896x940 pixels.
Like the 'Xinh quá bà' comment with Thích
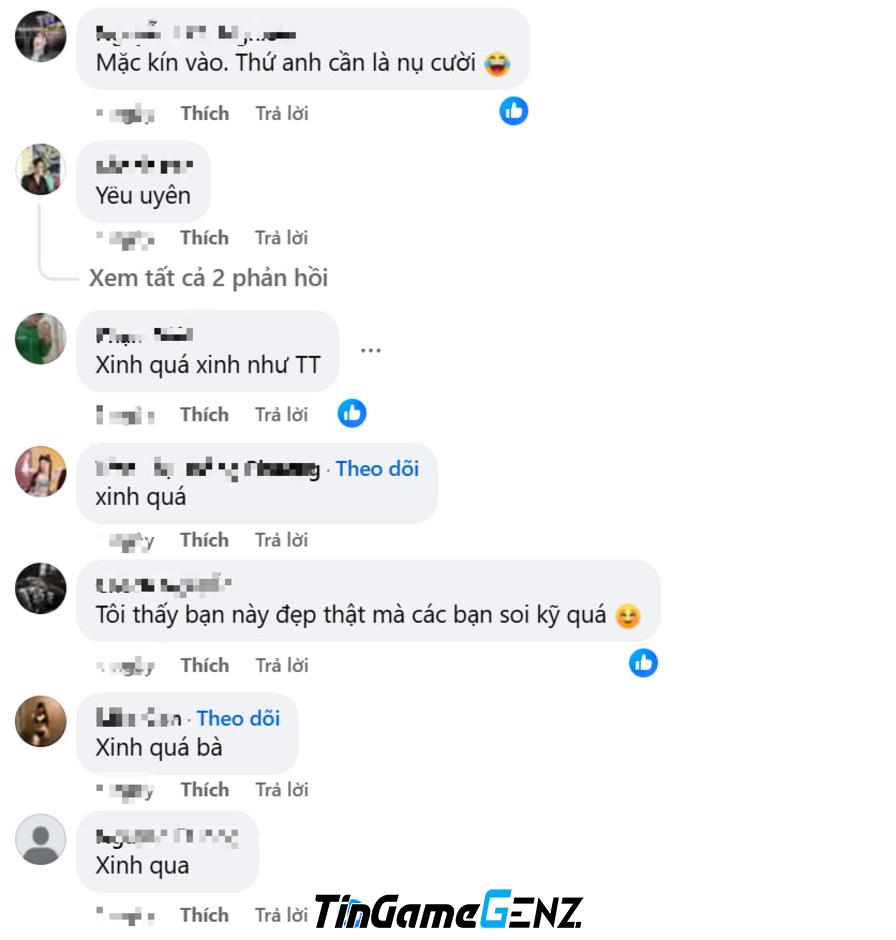pyautogui.click(x=205, y=790)
